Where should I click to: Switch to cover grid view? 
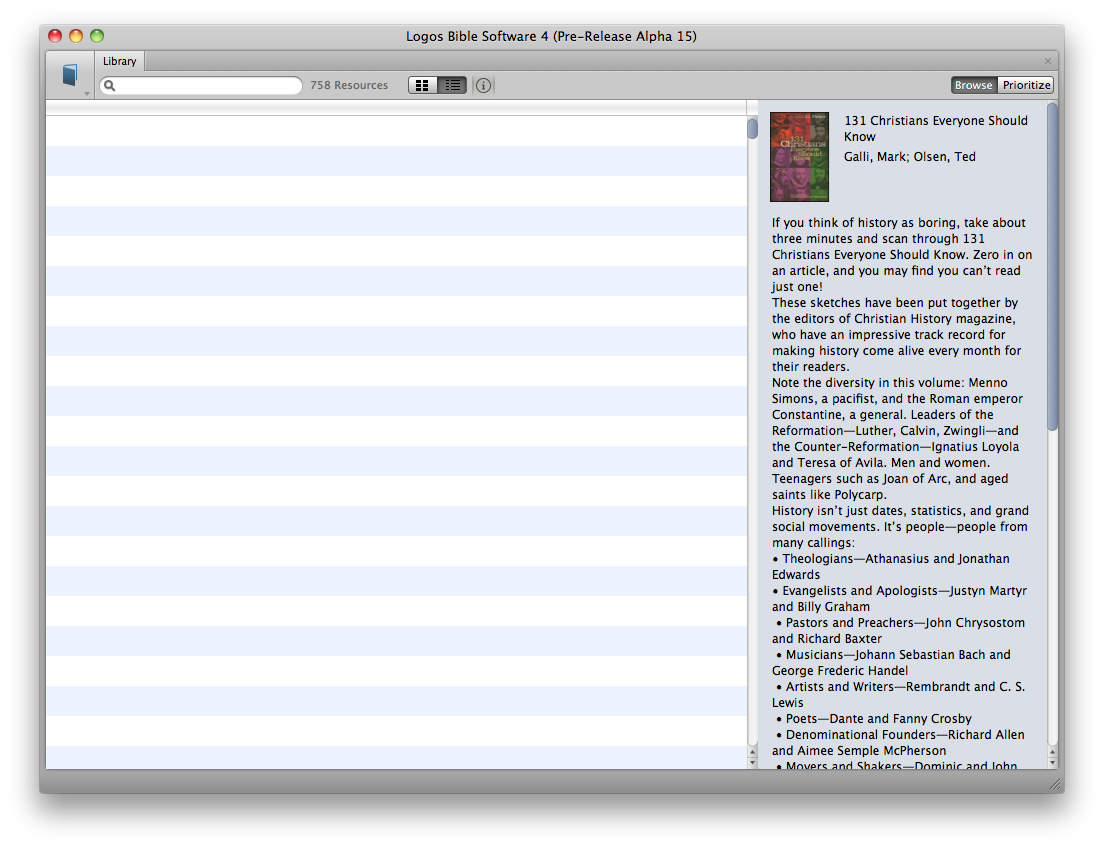(x=422, y=85)
